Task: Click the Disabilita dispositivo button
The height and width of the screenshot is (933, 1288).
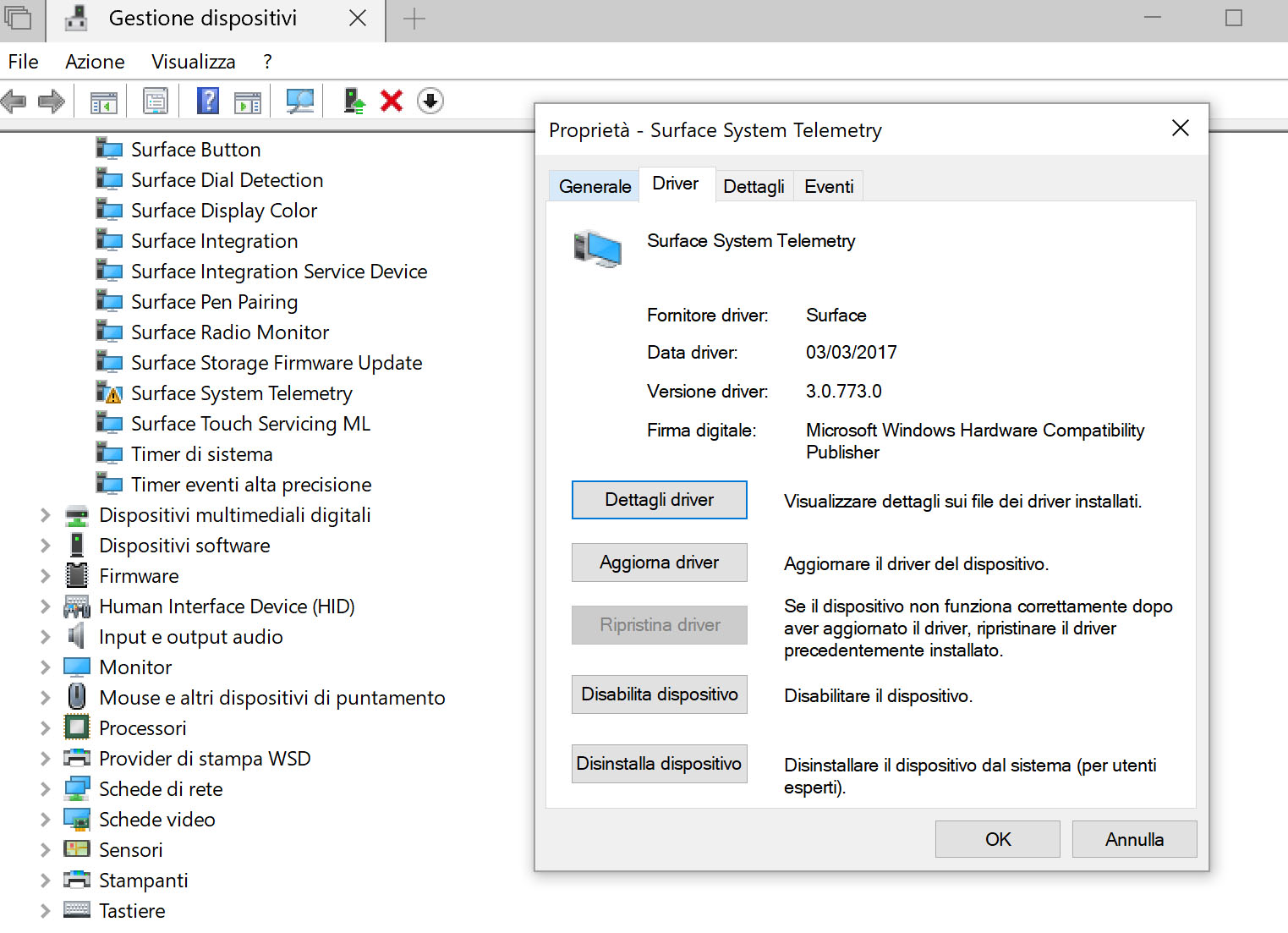Action: point(660,694)
